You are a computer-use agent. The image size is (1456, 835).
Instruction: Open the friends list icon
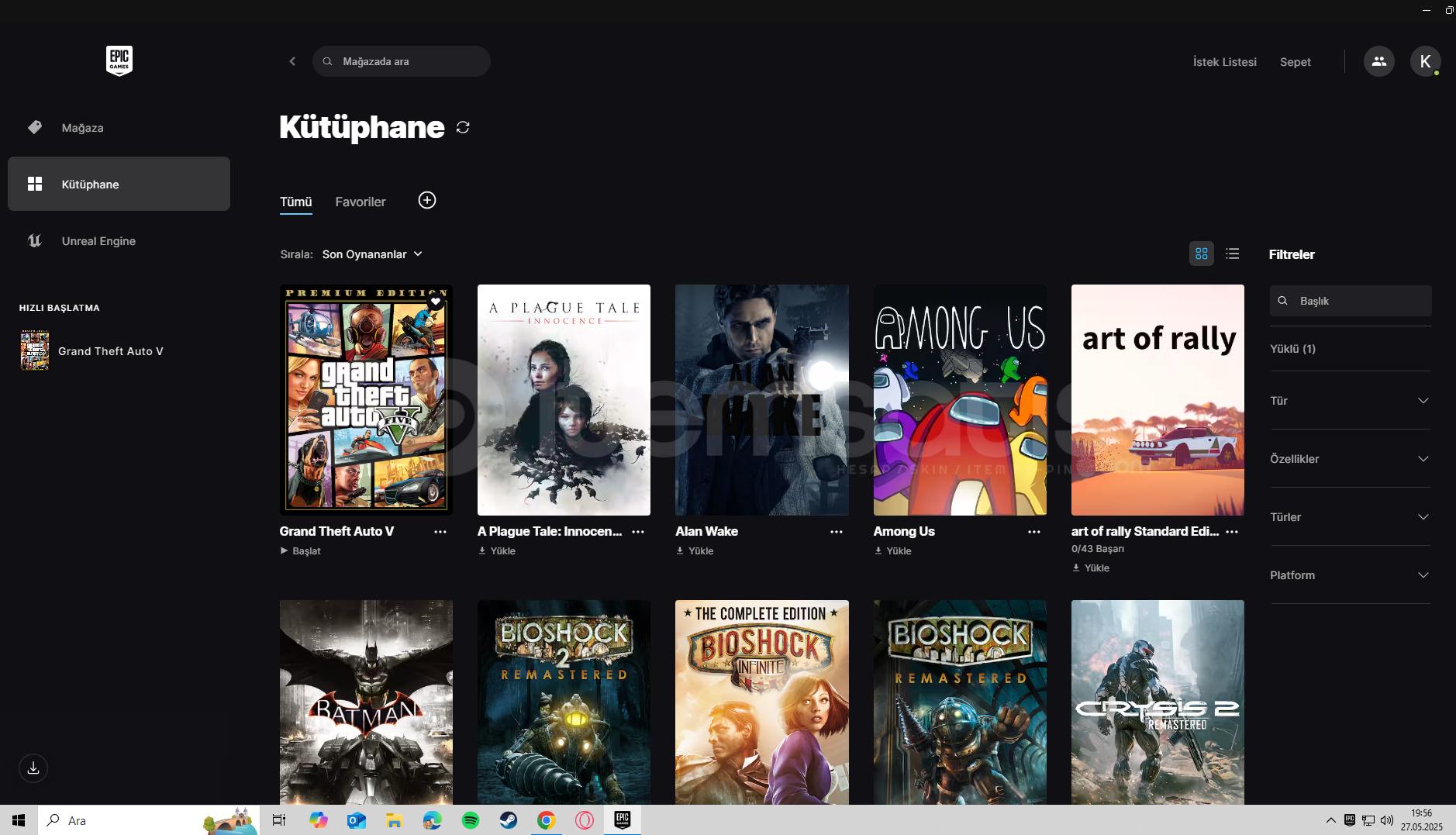point(1378,61)
